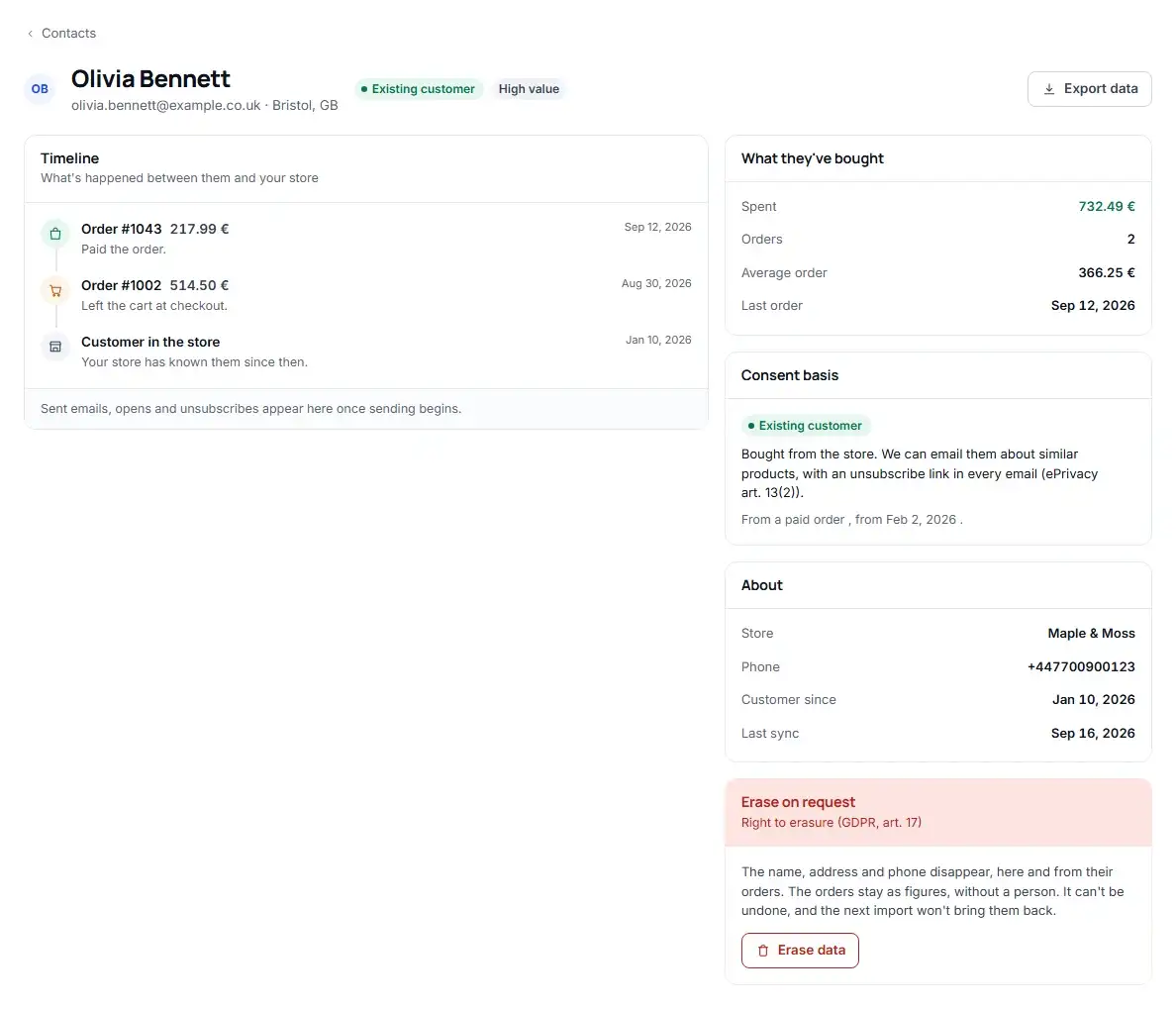The image size is (1176, 1009).
Task: Click the Orders count 2
Action: click(1131, 240)
